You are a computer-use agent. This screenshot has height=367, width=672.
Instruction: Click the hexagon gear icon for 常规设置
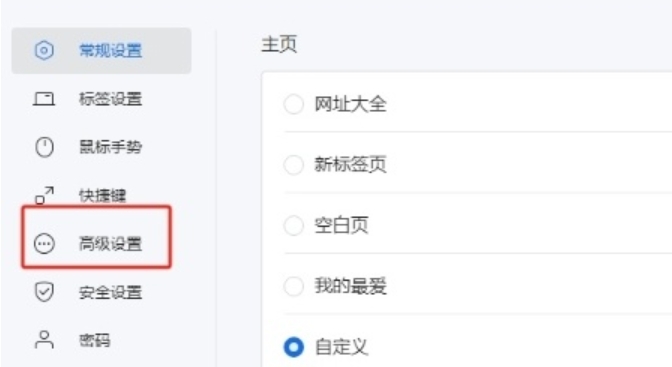44,51
